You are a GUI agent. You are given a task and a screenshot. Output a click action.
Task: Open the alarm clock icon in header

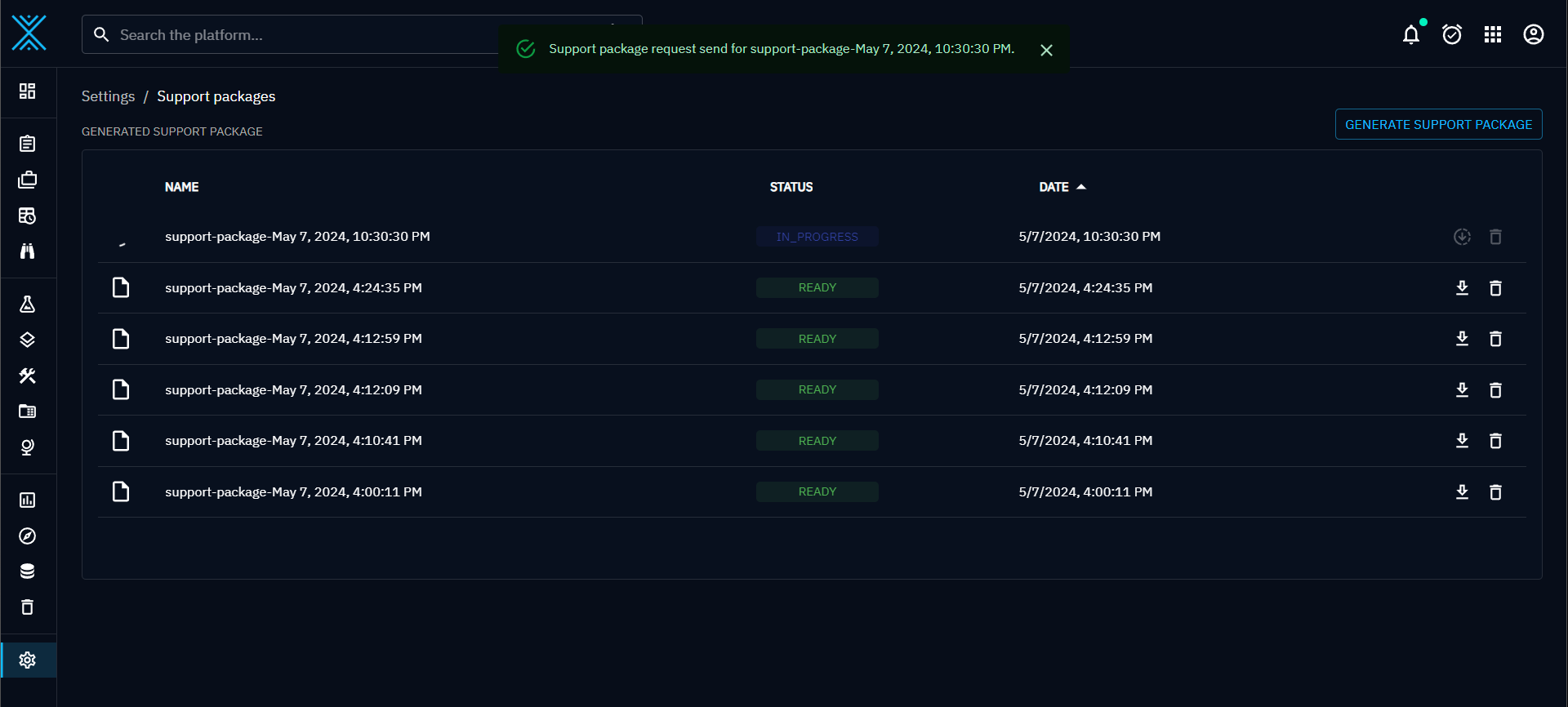1451,34
